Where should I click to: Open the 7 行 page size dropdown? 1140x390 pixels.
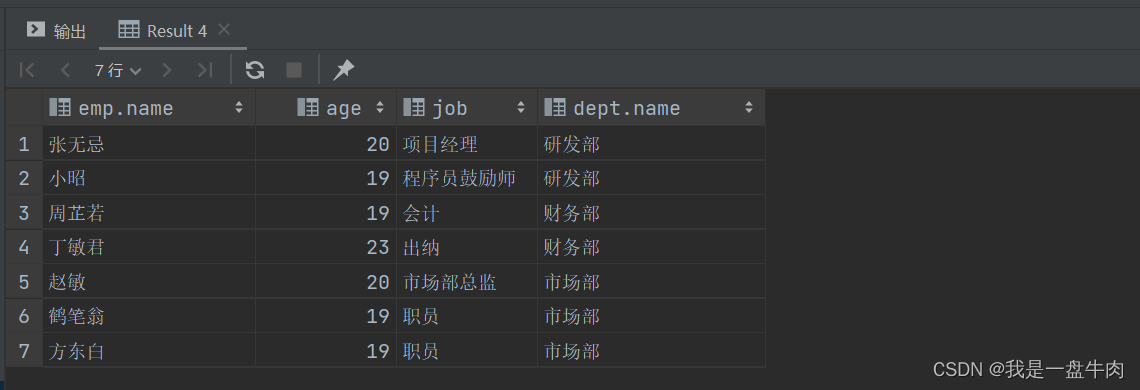[118, 70]
